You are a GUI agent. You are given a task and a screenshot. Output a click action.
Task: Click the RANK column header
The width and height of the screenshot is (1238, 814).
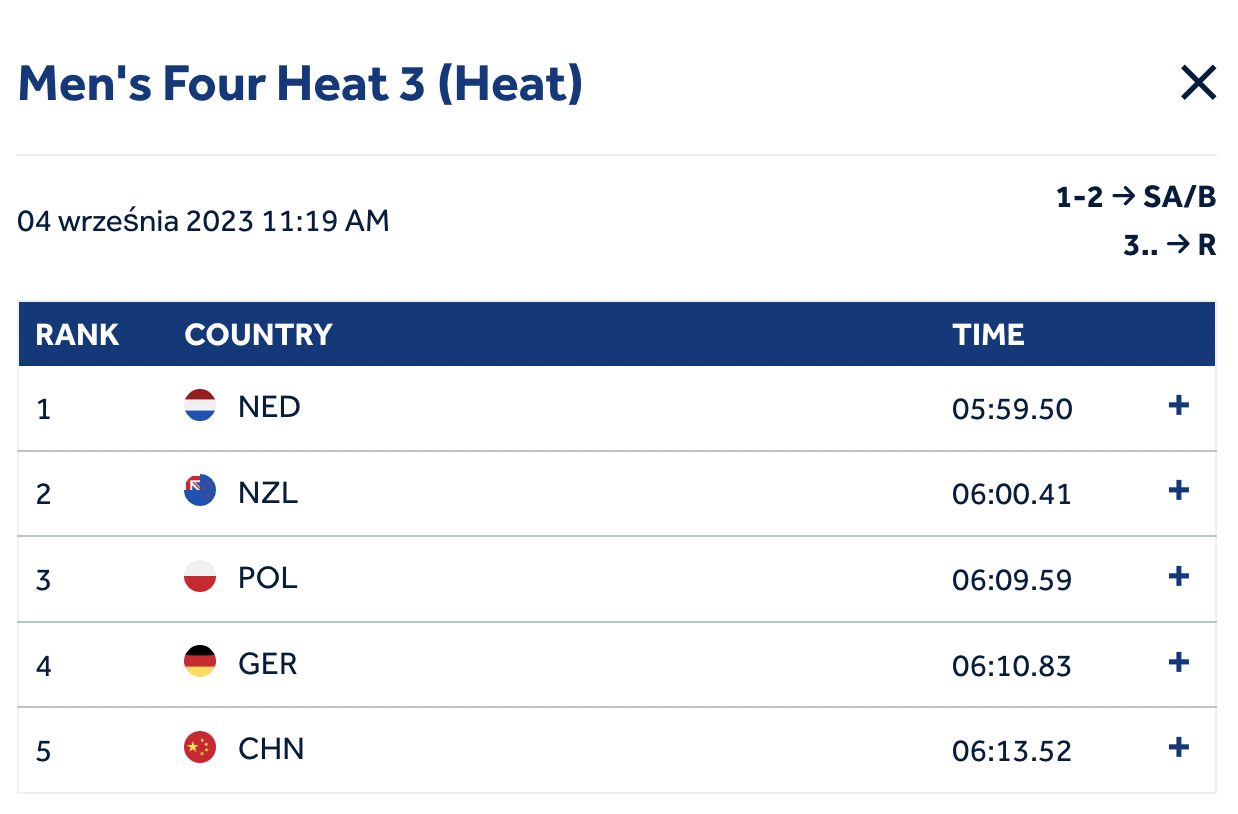pos(77,334)
